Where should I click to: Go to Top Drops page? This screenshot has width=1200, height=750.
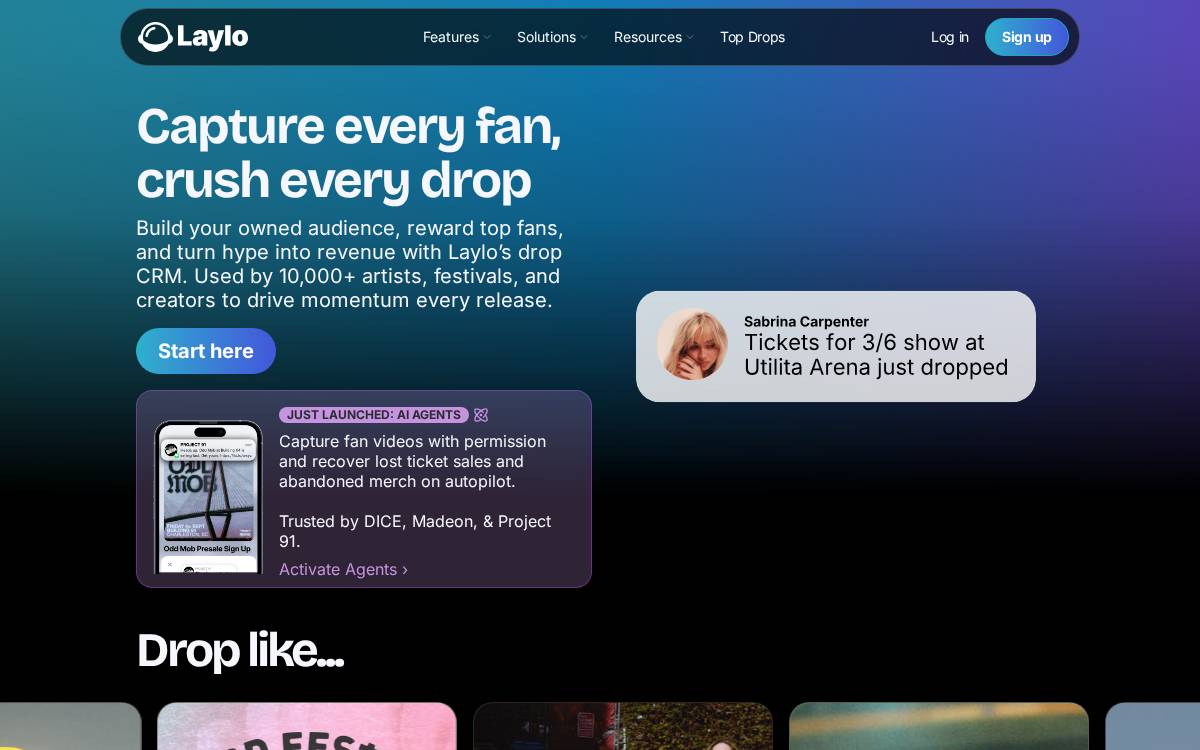pyautogui.click(x=752, y=37)
